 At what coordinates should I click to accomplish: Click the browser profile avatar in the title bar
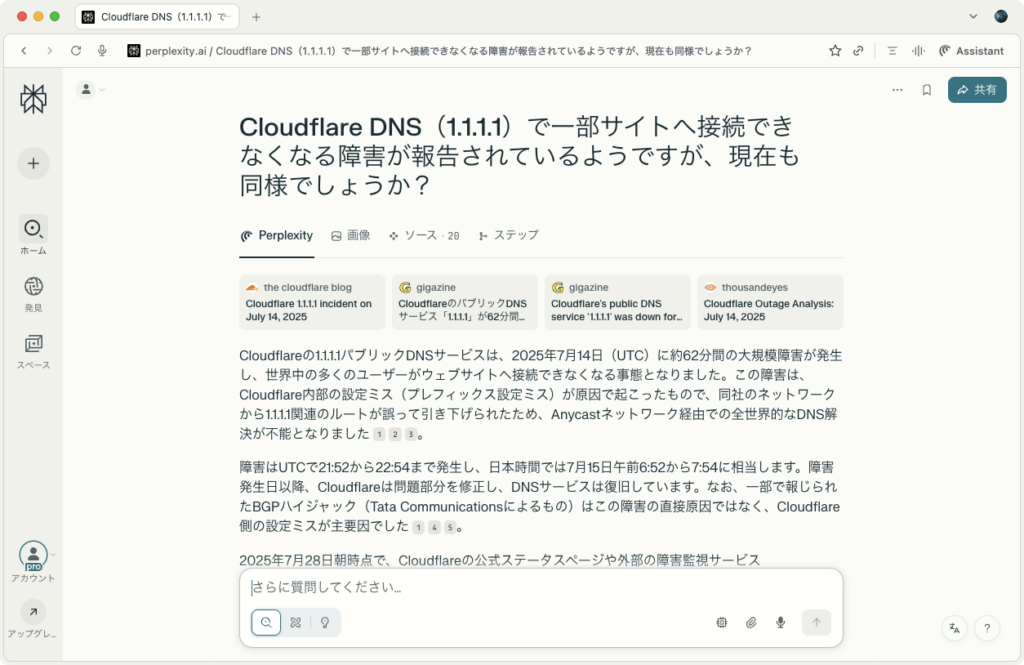pos(1000,17)
